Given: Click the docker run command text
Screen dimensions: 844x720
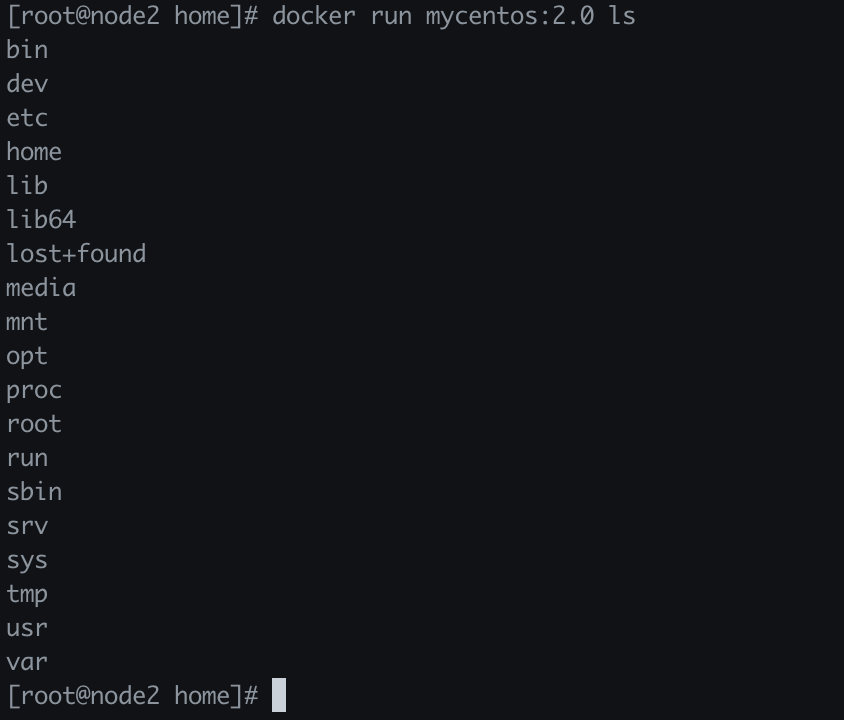Looking at the screenshot, I should pos(453,16).
